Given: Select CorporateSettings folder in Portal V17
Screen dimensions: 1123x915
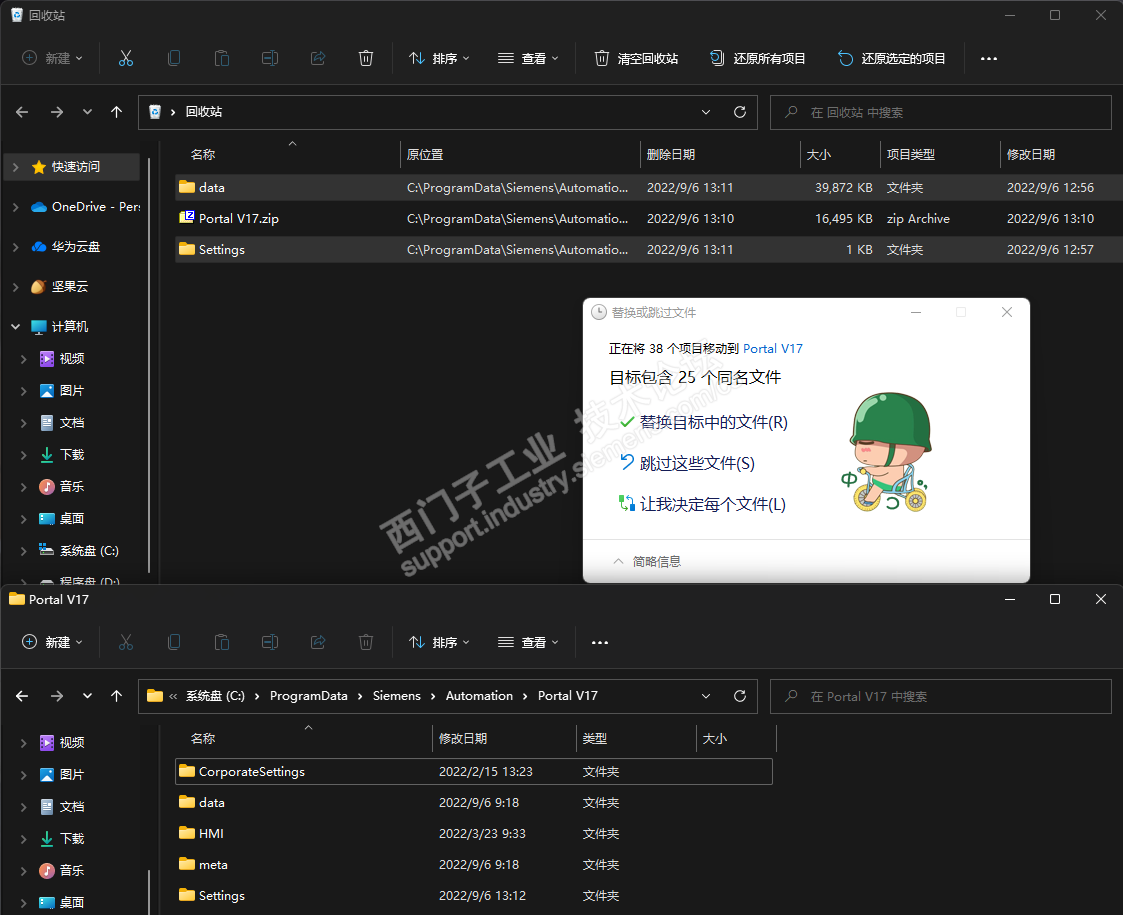Looking at the screenshot, I should (x=474, y=772).
